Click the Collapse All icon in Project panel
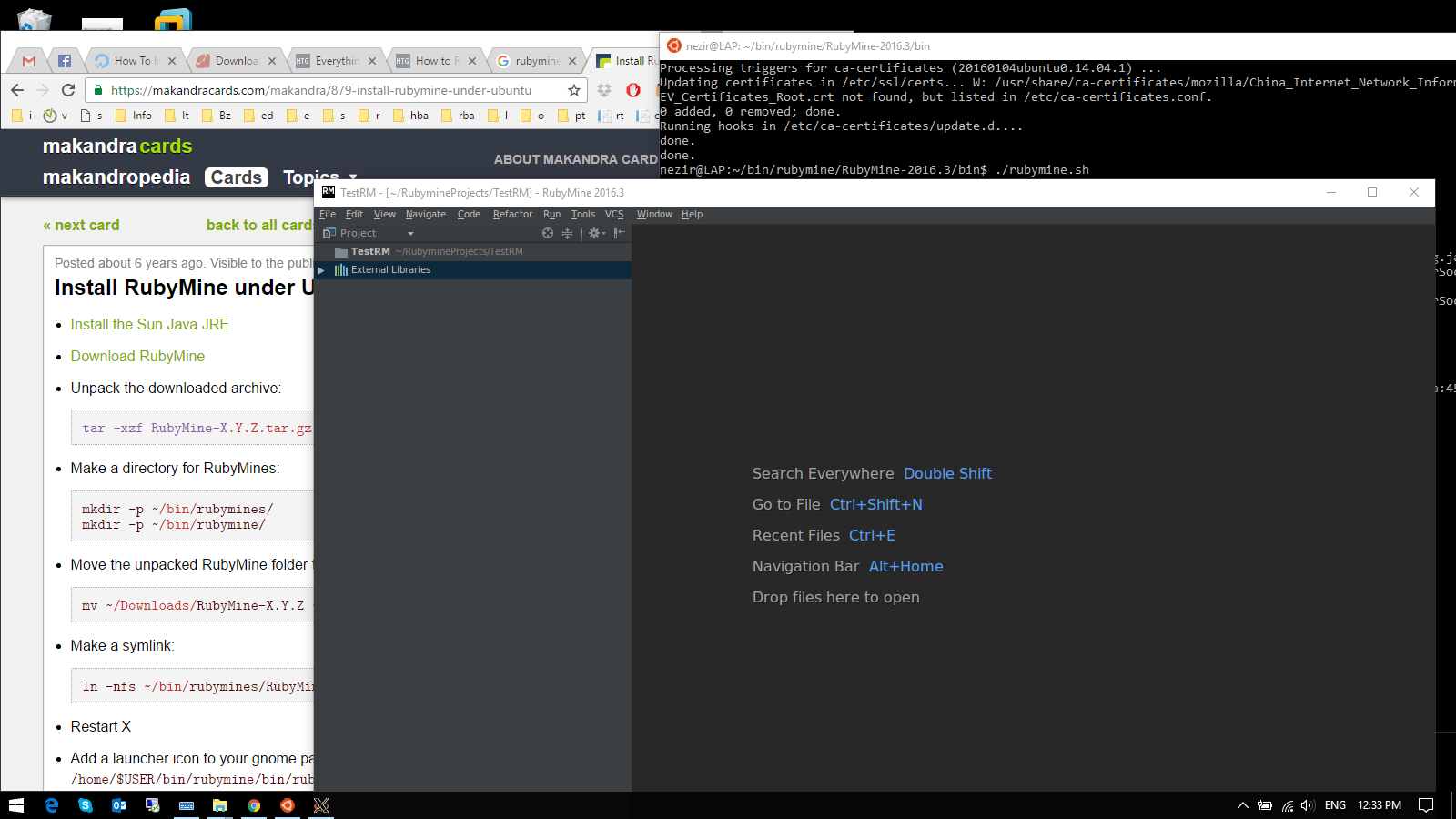 tap(567, 233)
